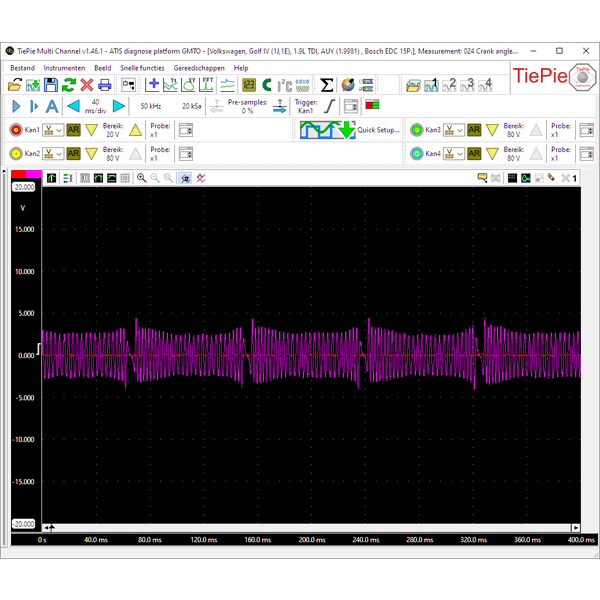Open the XY graph icon
The height and width of the screenshot is (600, 600).
click(x=190, y=85)
